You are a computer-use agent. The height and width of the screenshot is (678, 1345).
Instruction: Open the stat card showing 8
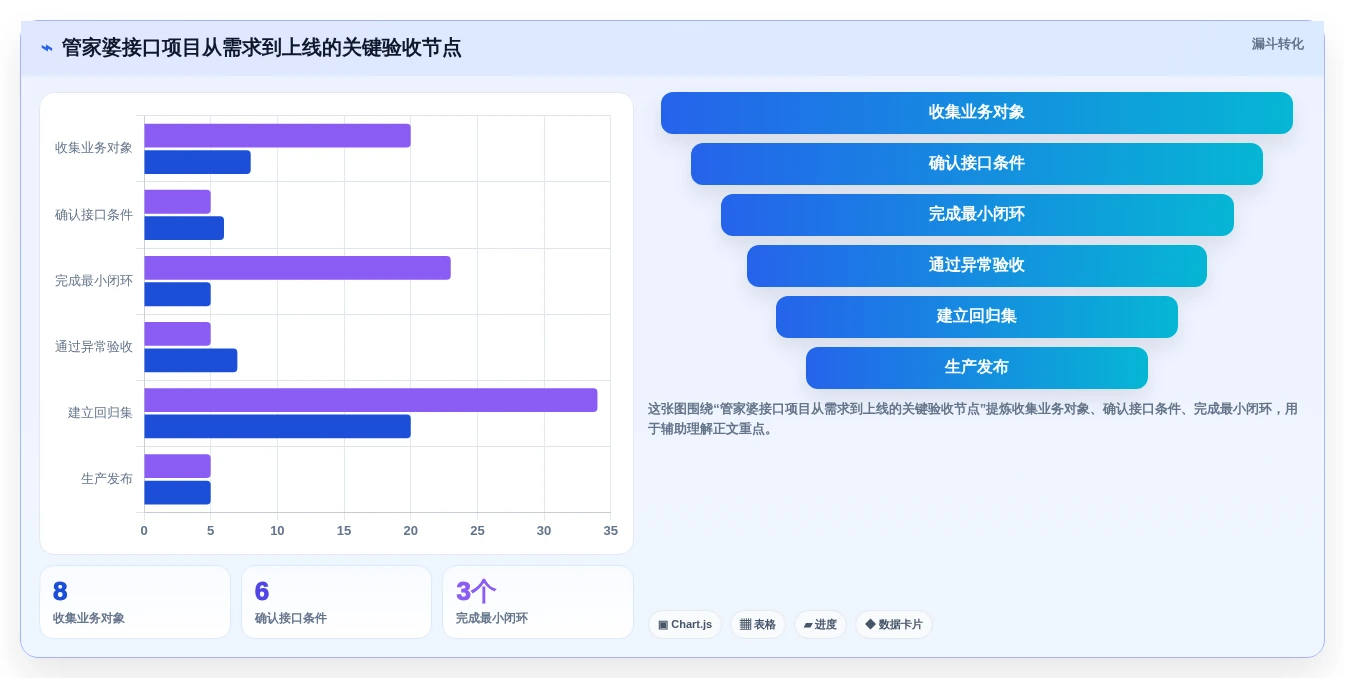click(135, 602)
